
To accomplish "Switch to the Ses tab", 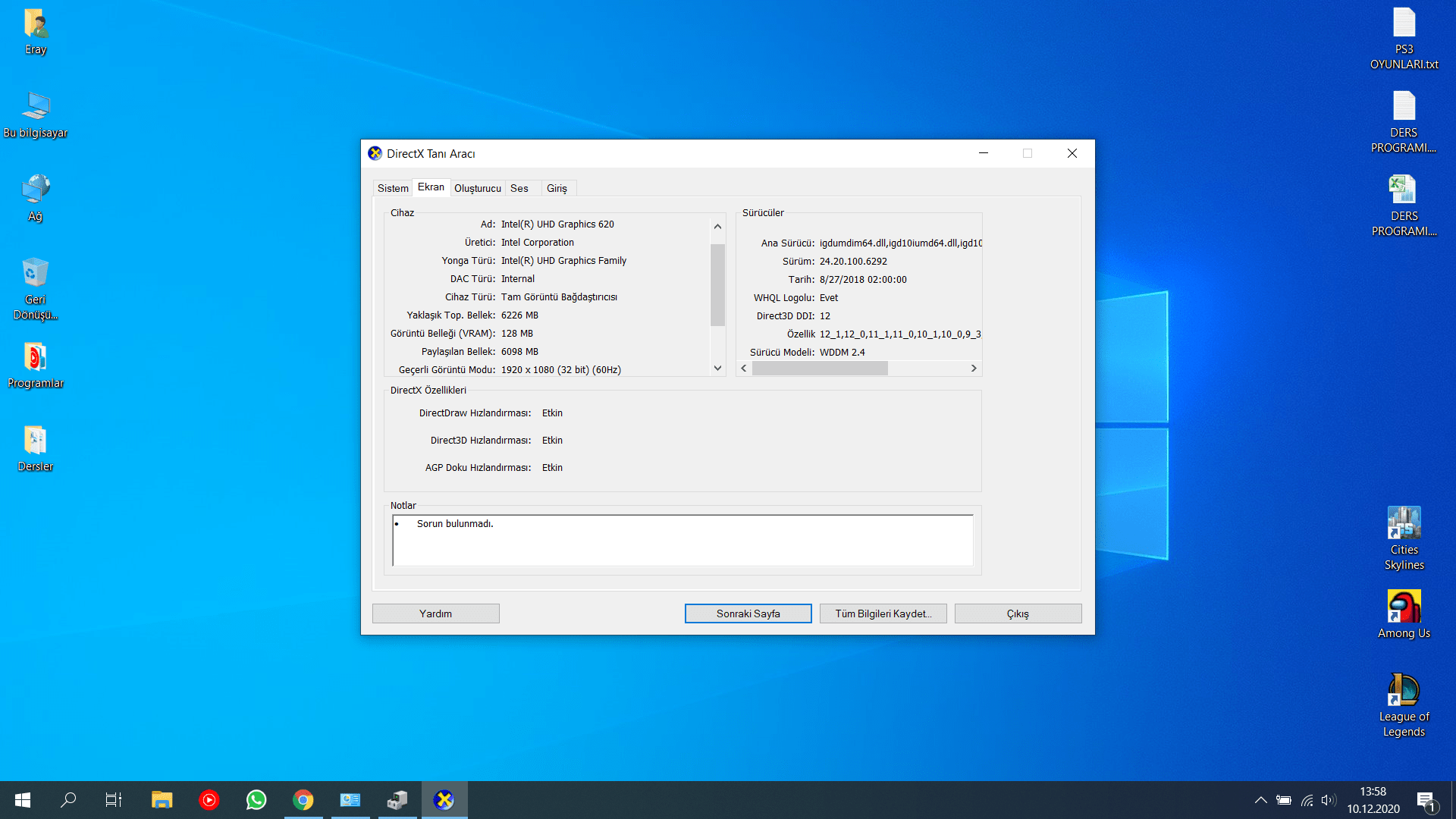I will [519, 188].
